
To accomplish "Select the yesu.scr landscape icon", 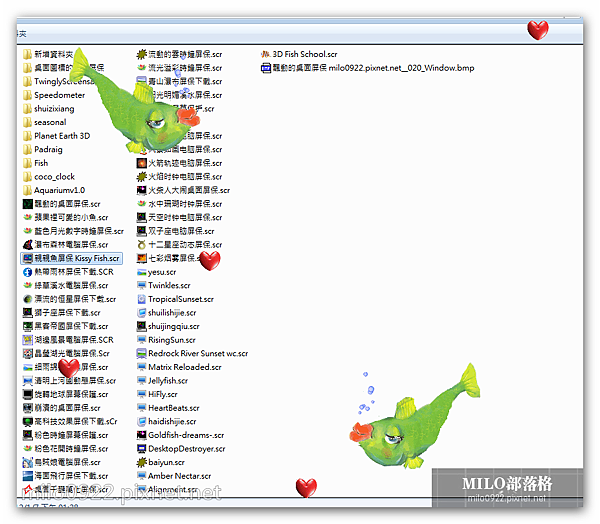I will point(142,272).
